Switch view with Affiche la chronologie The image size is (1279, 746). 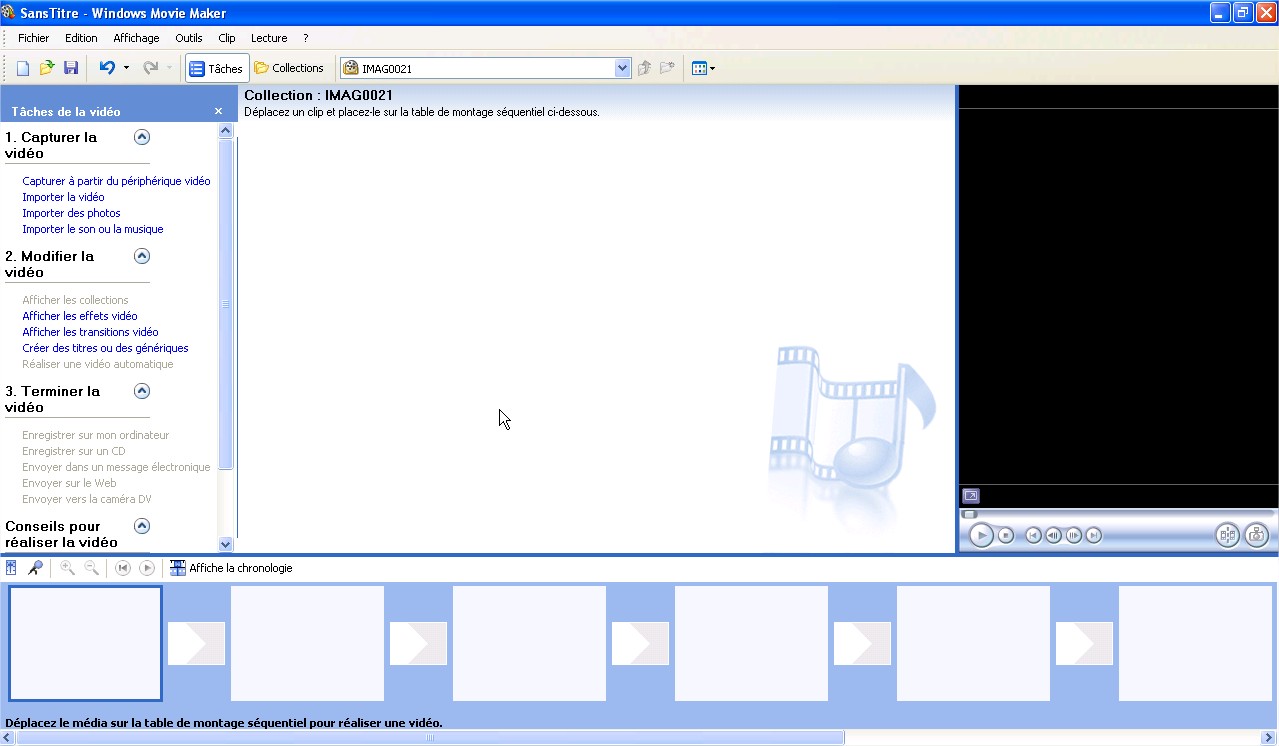point(231,568)
